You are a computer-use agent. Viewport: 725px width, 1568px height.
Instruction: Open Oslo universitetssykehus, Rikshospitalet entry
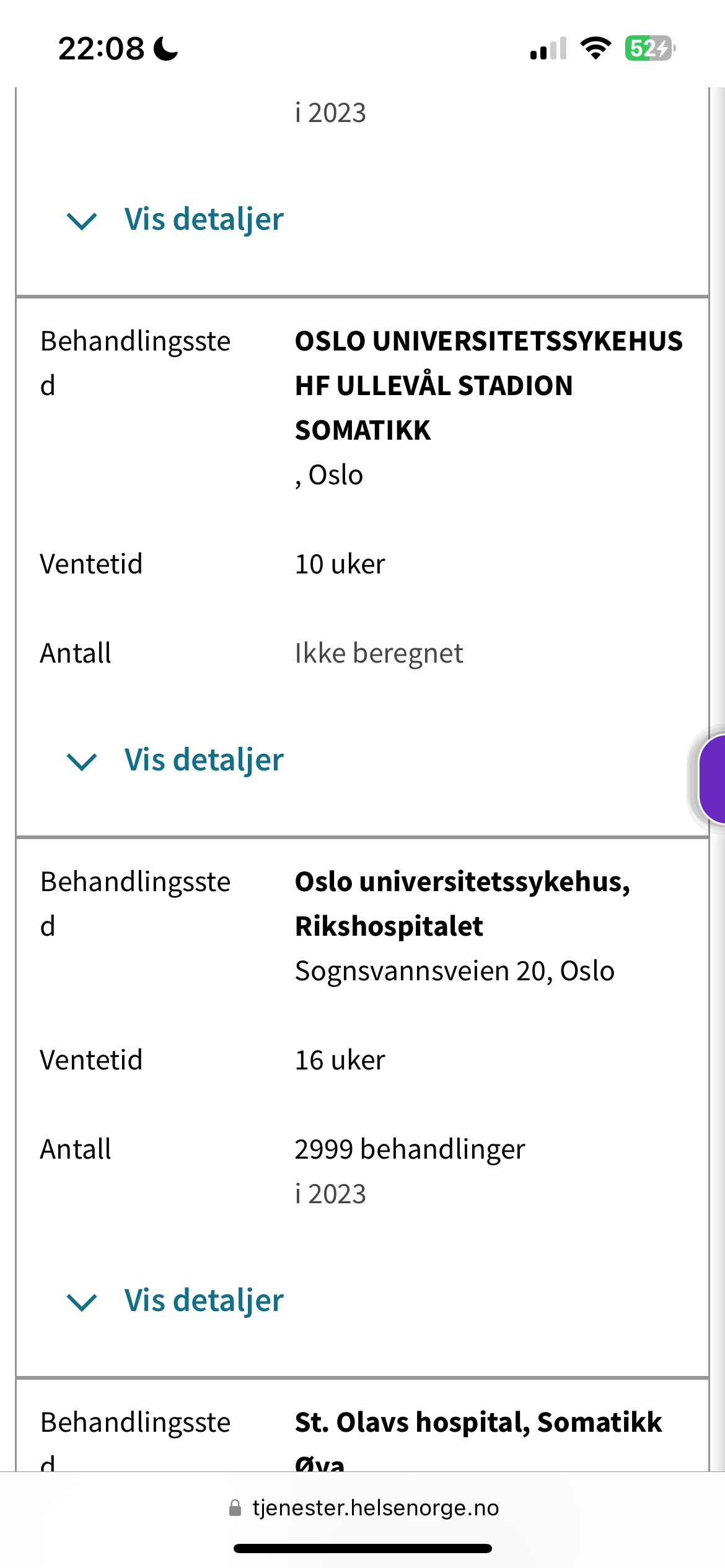pyautogui.click(x=462, y=904)
